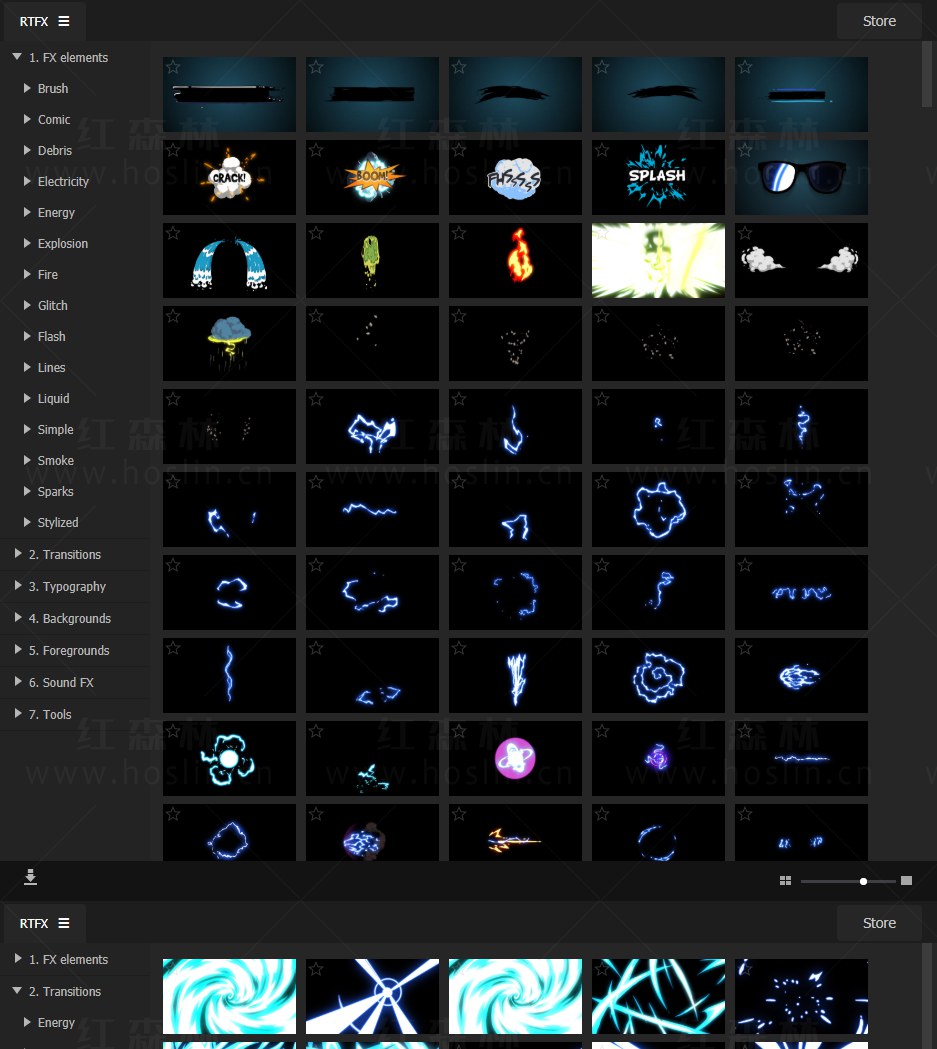Expand the Comic subcategory arrow

(x=27, y=119)
